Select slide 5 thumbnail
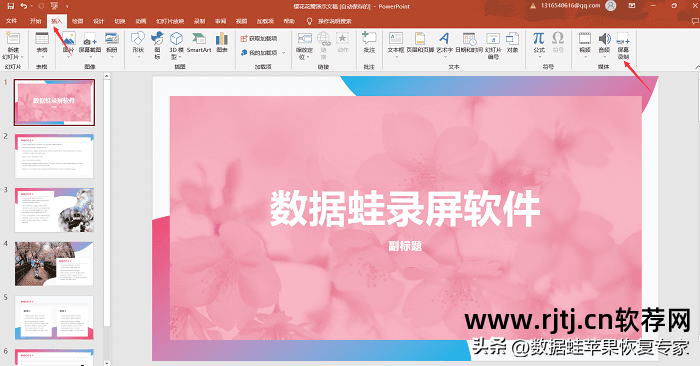 tap(54, 317)
